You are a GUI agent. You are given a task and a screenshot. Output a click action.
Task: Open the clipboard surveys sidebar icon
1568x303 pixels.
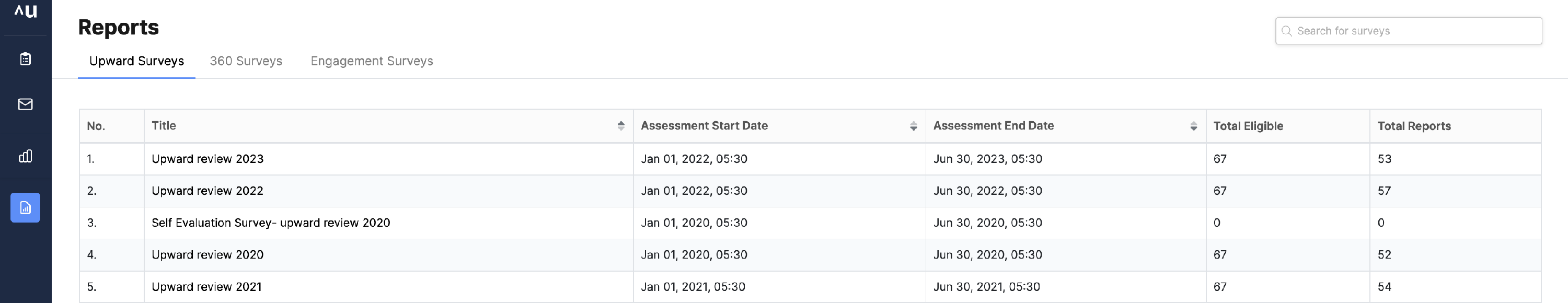point(26,59)
